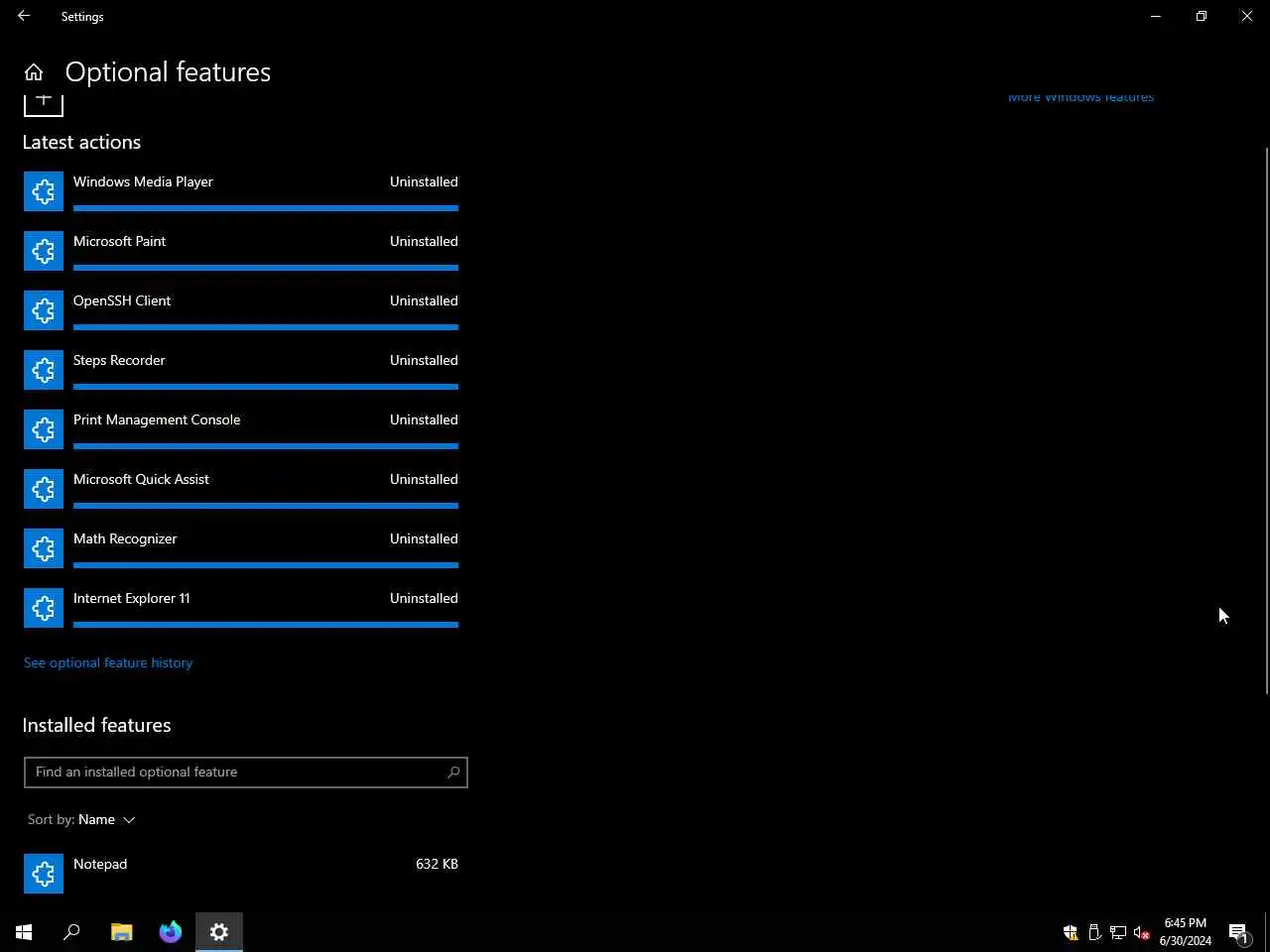Click the Show desktop strip at taskbar end
The width and height of the screenshot is (1270, 952).
tap(1267, 932)
